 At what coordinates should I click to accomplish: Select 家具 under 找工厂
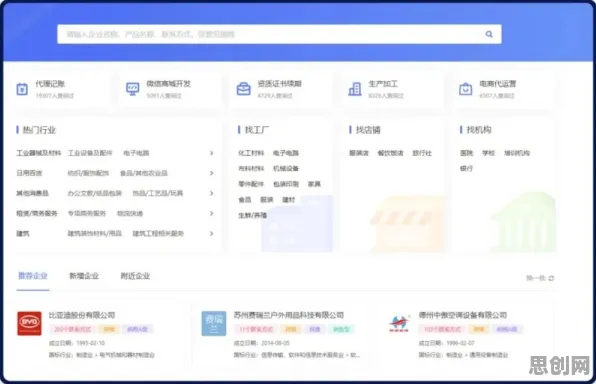(x=314, y=184)
